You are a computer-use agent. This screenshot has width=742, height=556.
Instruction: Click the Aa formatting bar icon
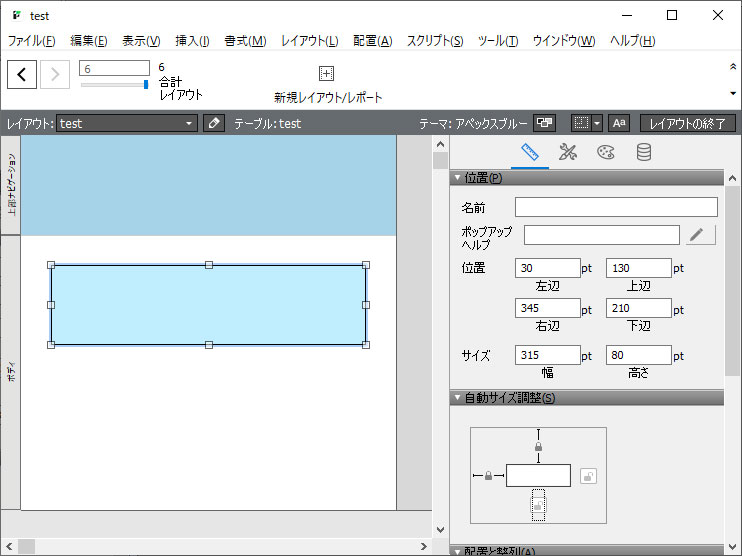(619, 124)
